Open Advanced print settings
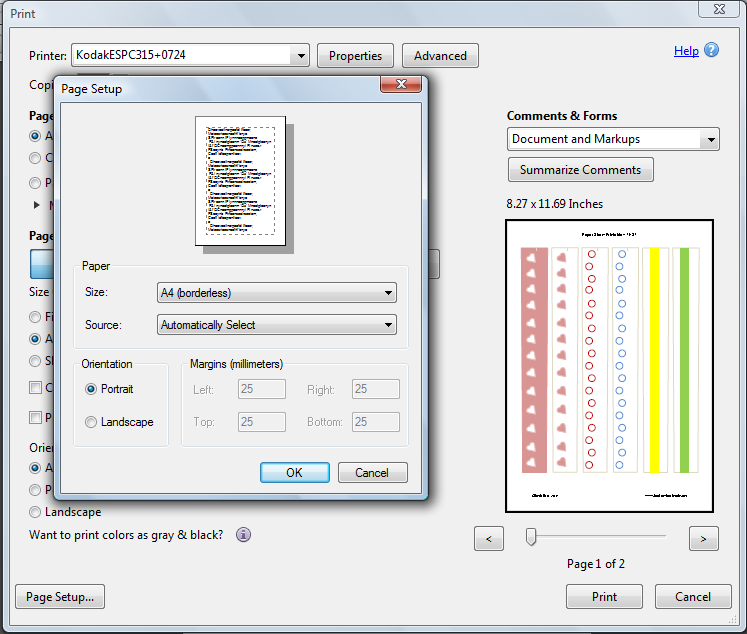The image size is (747, 634). pos(440,56)
